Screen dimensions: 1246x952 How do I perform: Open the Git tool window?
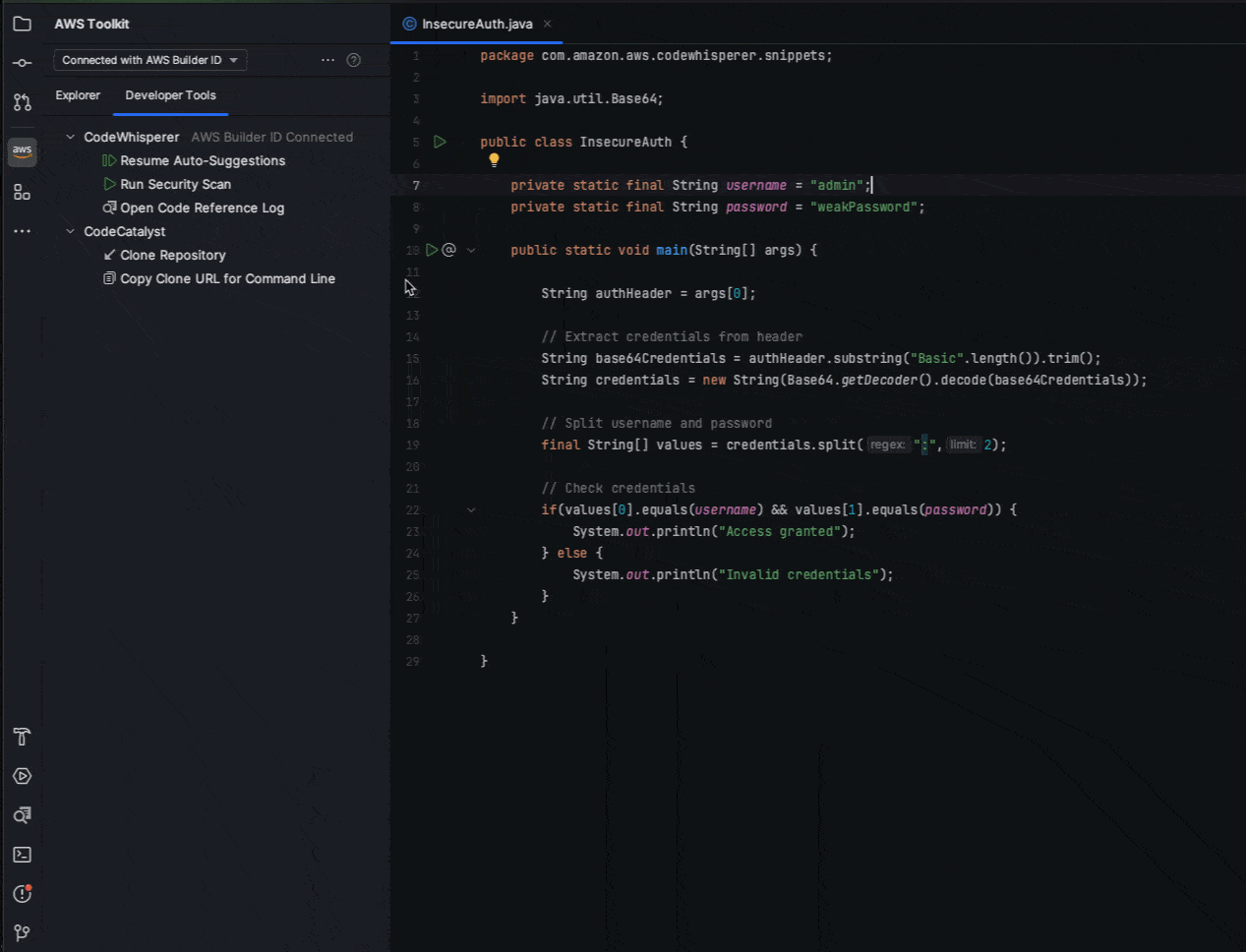[x=22, y=933]
